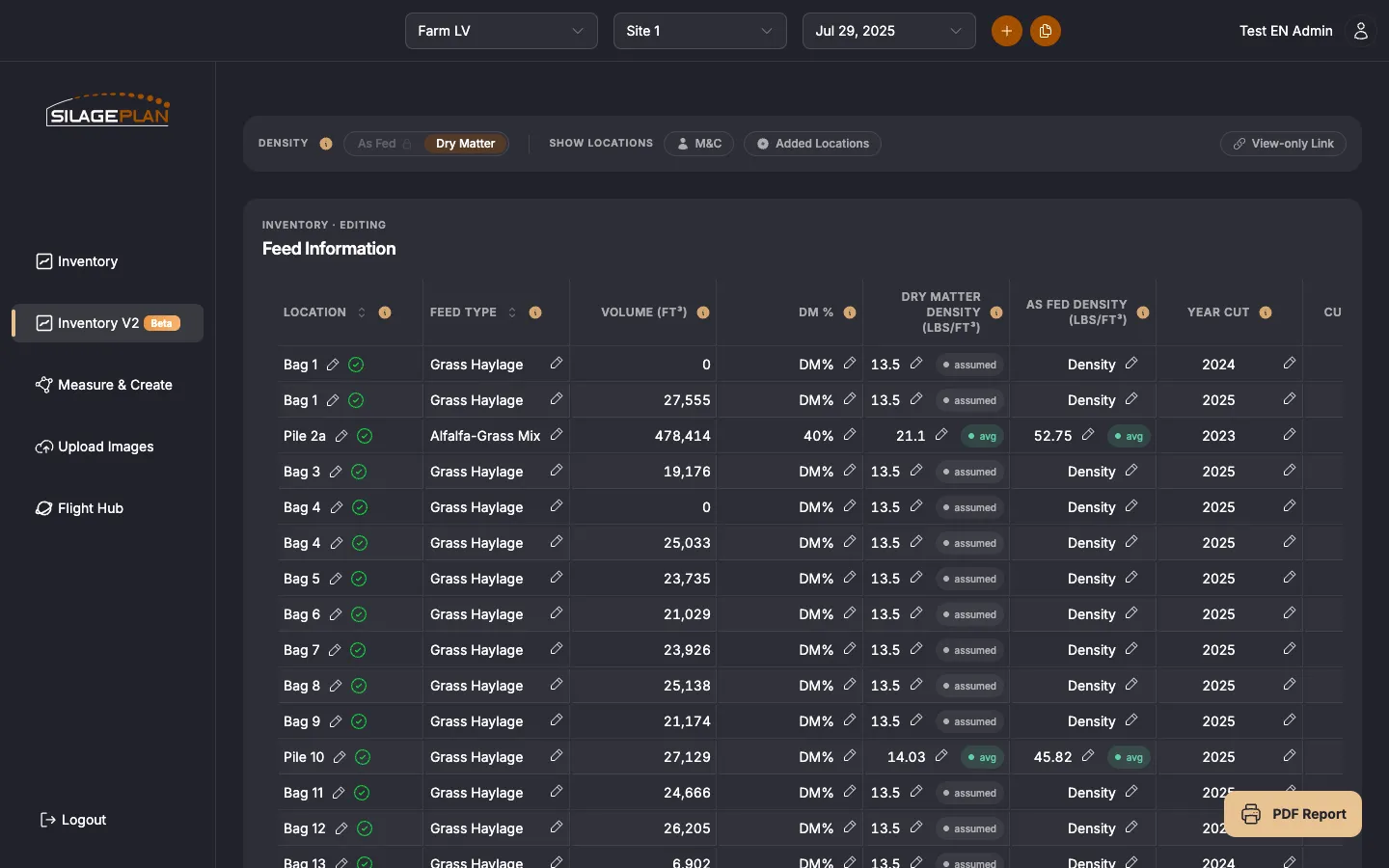This screenshot has height=868, width=1389.
Task: Click the orange plus add button
Action: (x=1006, y=31)
